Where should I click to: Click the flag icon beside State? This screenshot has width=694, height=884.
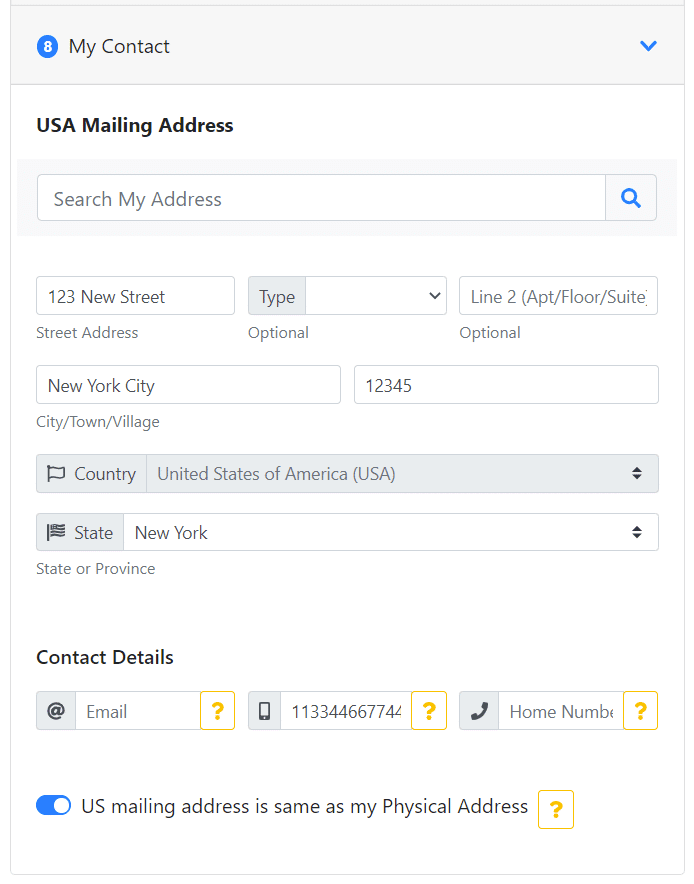coord(58,532)
